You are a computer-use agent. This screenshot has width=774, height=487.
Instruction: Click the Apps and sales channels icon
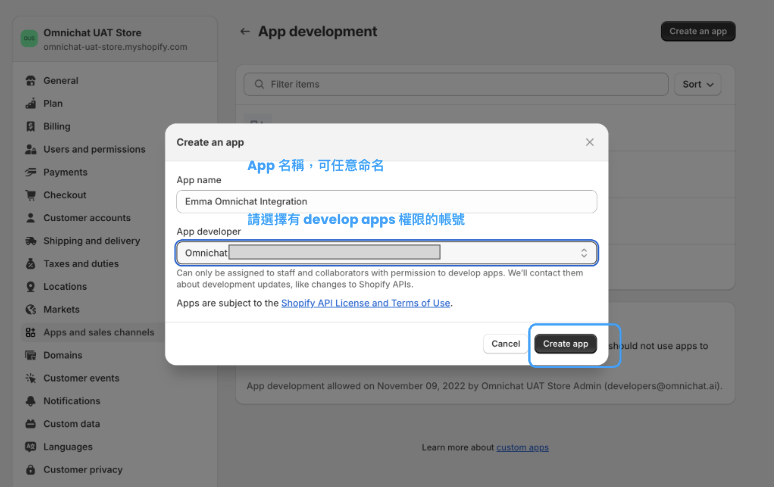(x=31, y=333)
